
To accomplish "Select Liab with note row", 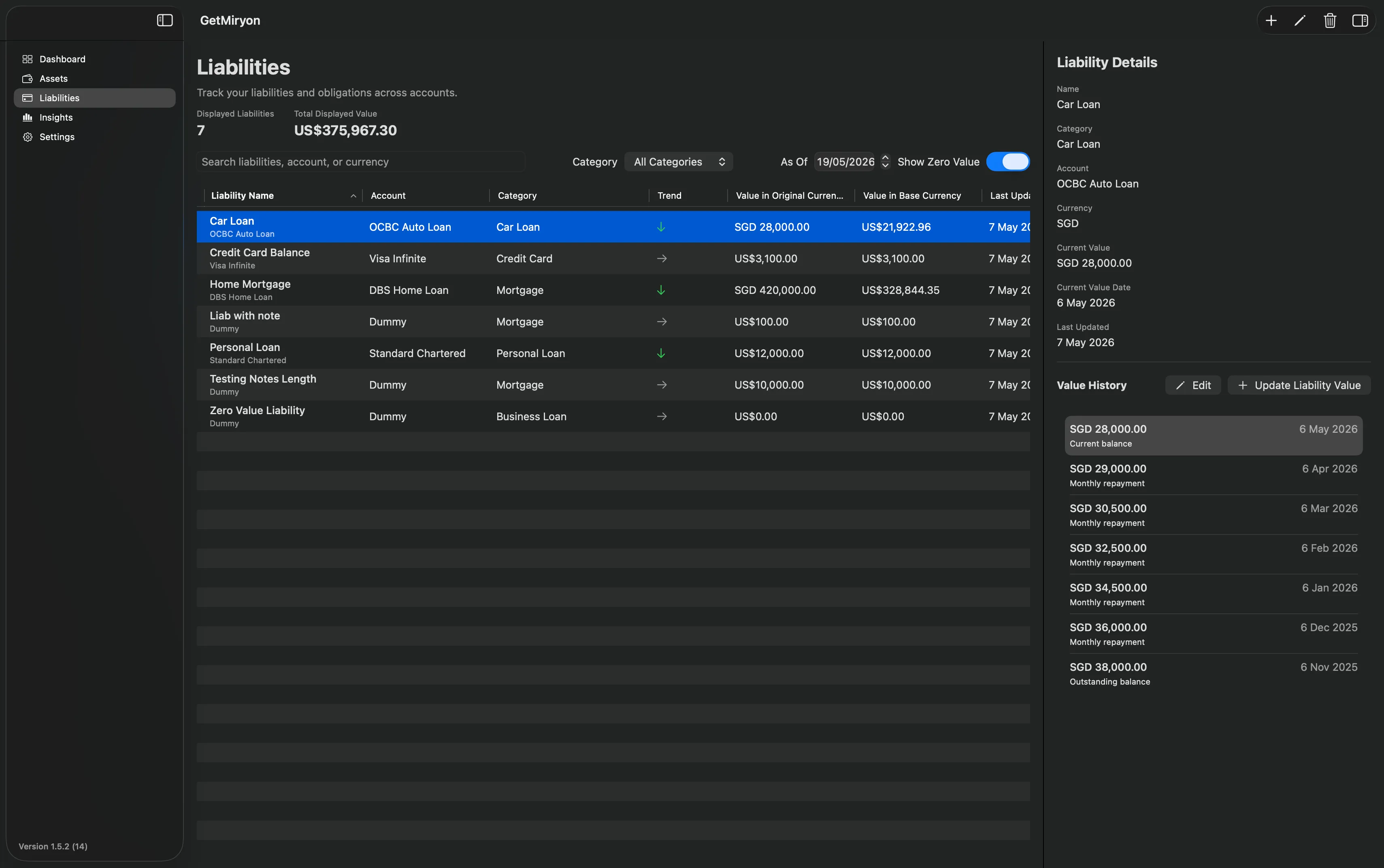I will pyautogui.click(x=613, y=322).
